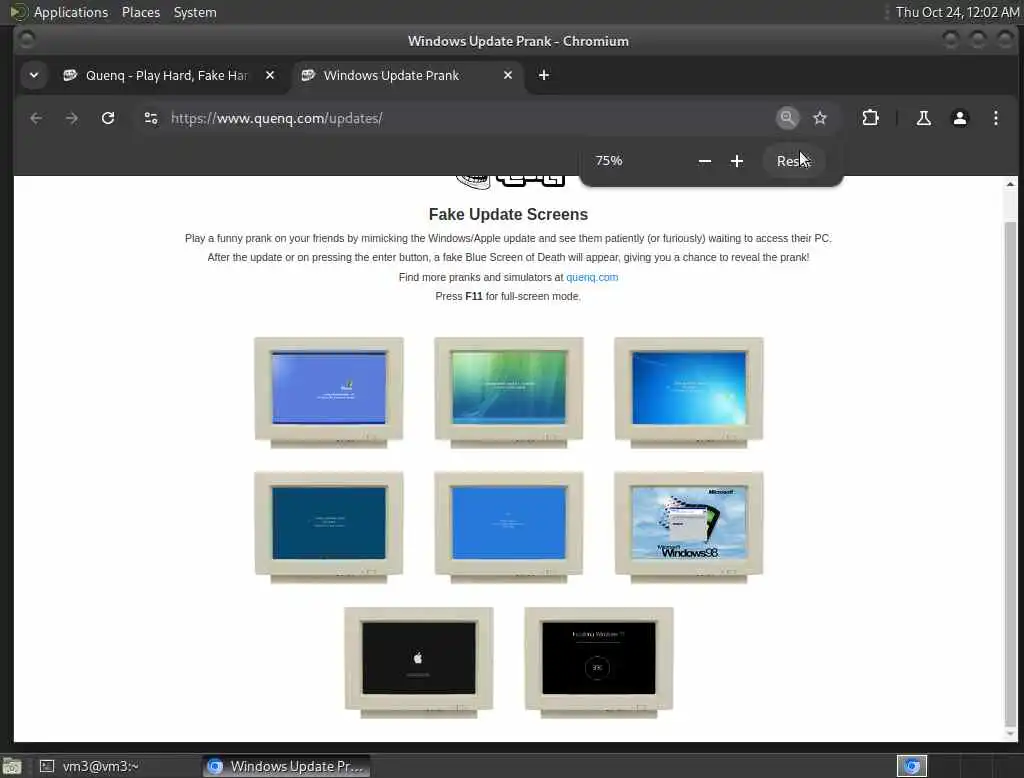Follow the quenq.com link

(592, 277)
